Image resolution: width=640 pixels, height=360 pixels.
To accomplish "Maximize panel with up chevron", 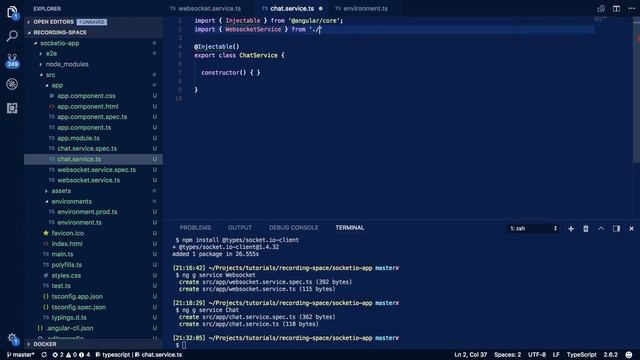I will 601,229.
